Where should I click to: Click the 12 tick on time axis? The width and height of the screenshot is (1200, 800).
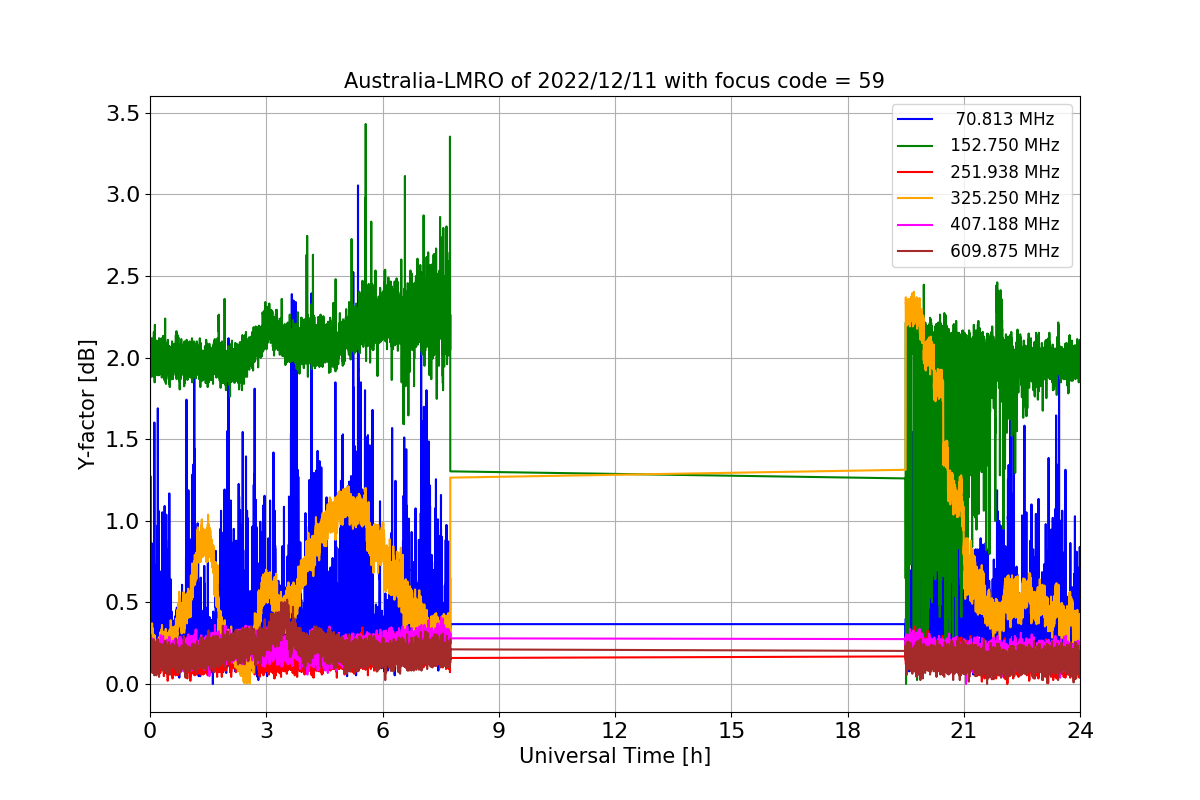[x=615, y=731]
